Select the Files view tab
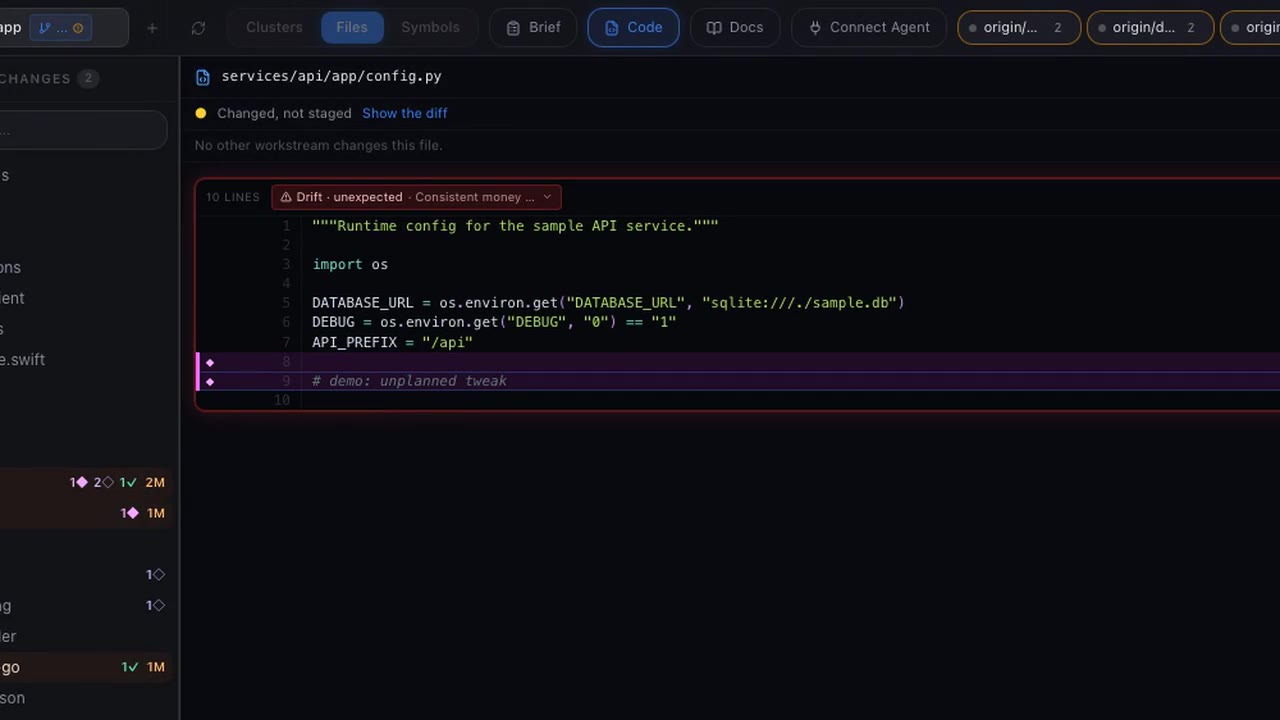The image size is (1280, 720). 352,28
